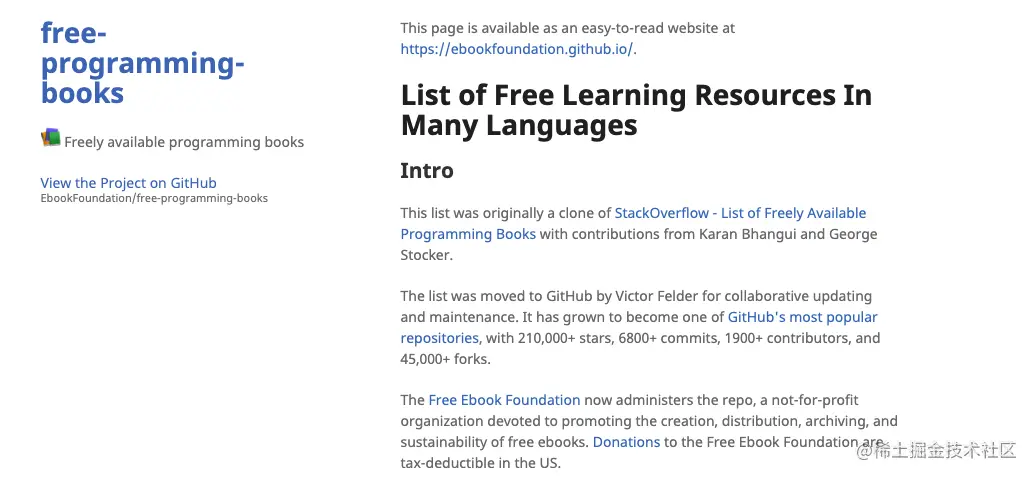Open View the Project on GitHub link
This screenshot has width=1033, height=477.
(x=128, y=183)
